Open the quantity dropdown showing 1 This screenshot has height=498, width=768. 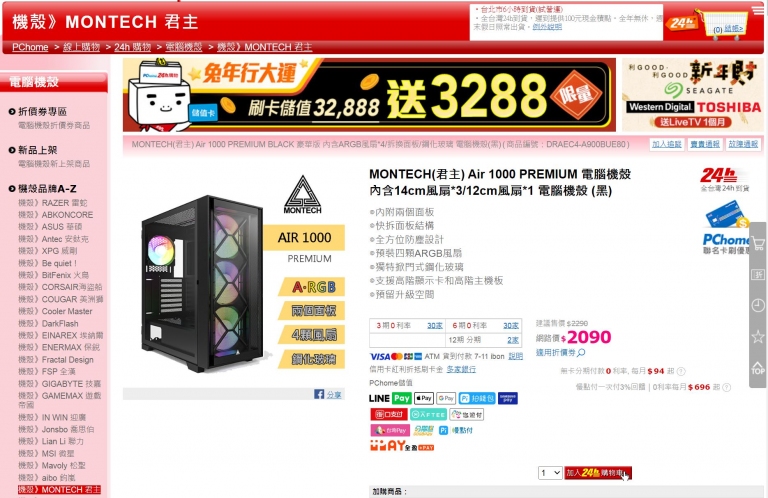(x=550, y=473)
